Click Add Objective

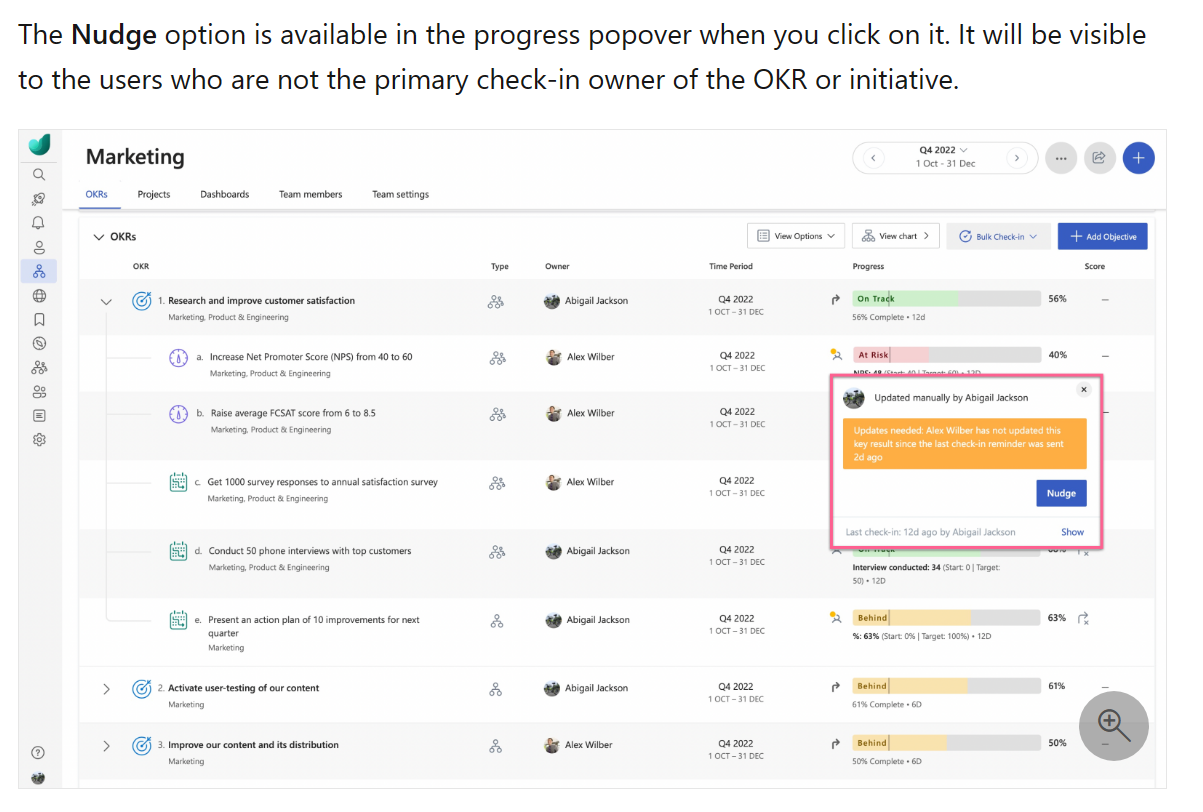point(1102,236)
